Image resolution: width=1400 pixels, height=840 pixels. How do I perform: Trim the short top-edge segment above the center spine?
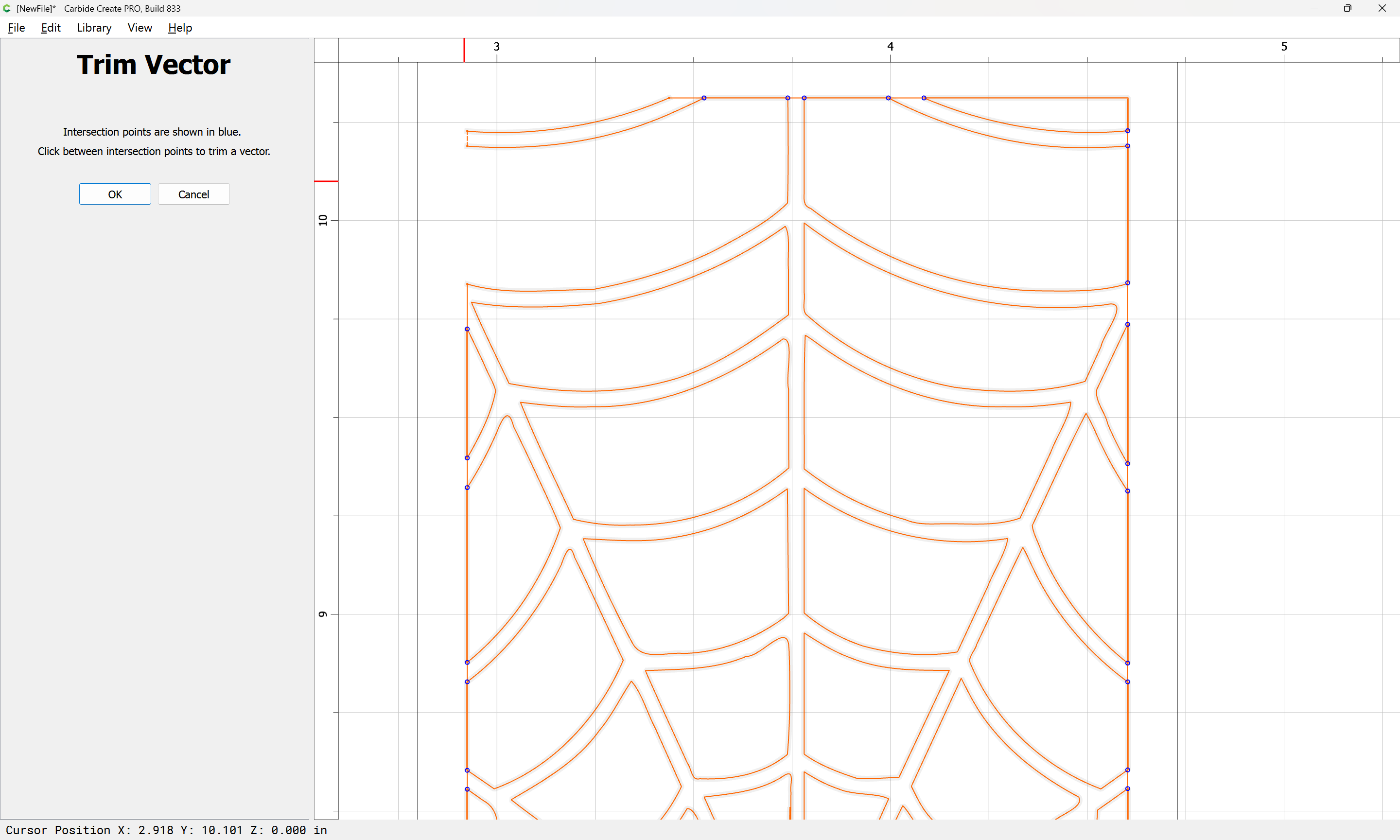796,98
